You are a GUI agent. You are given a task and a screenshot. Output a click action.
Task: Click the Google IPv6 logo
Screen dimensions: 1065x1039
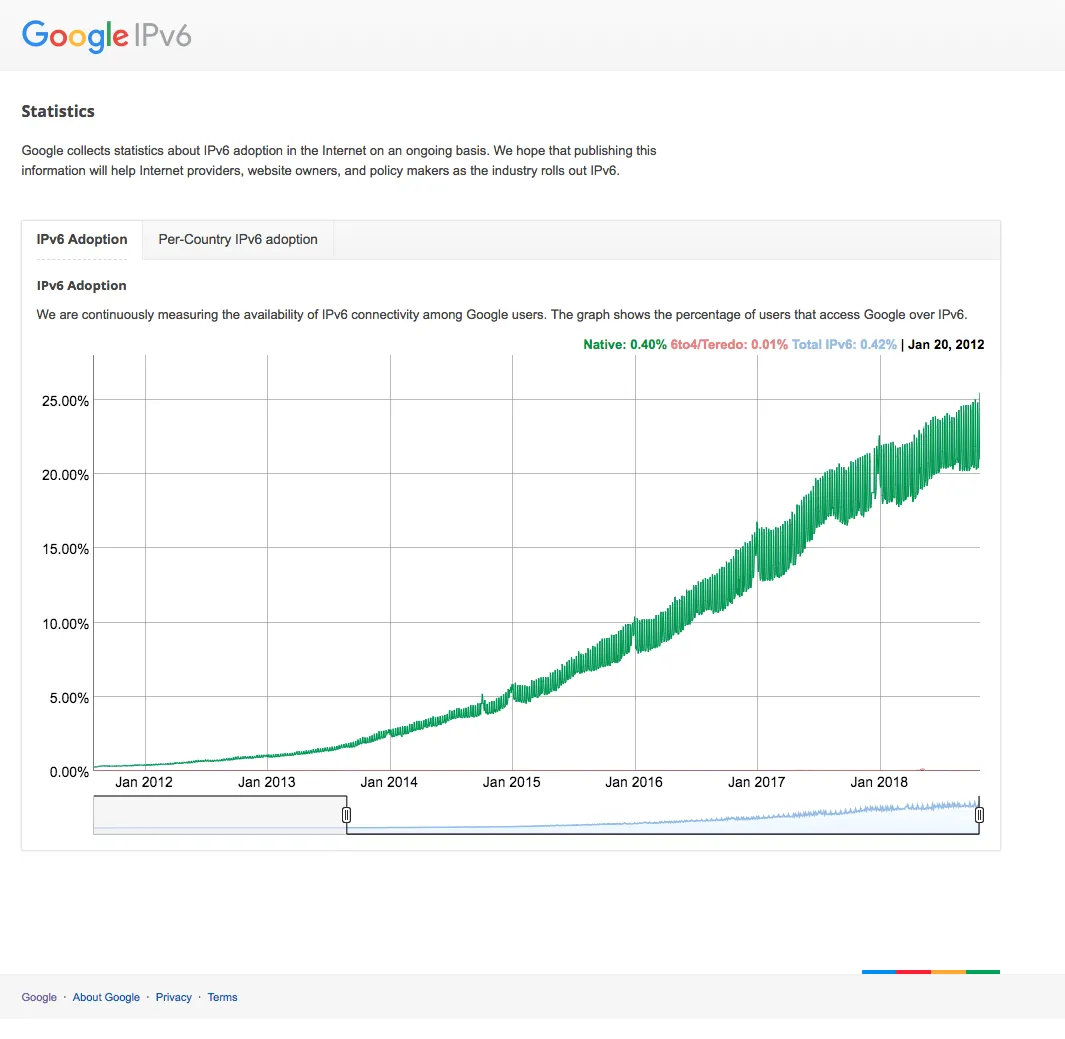click(106, 36)
